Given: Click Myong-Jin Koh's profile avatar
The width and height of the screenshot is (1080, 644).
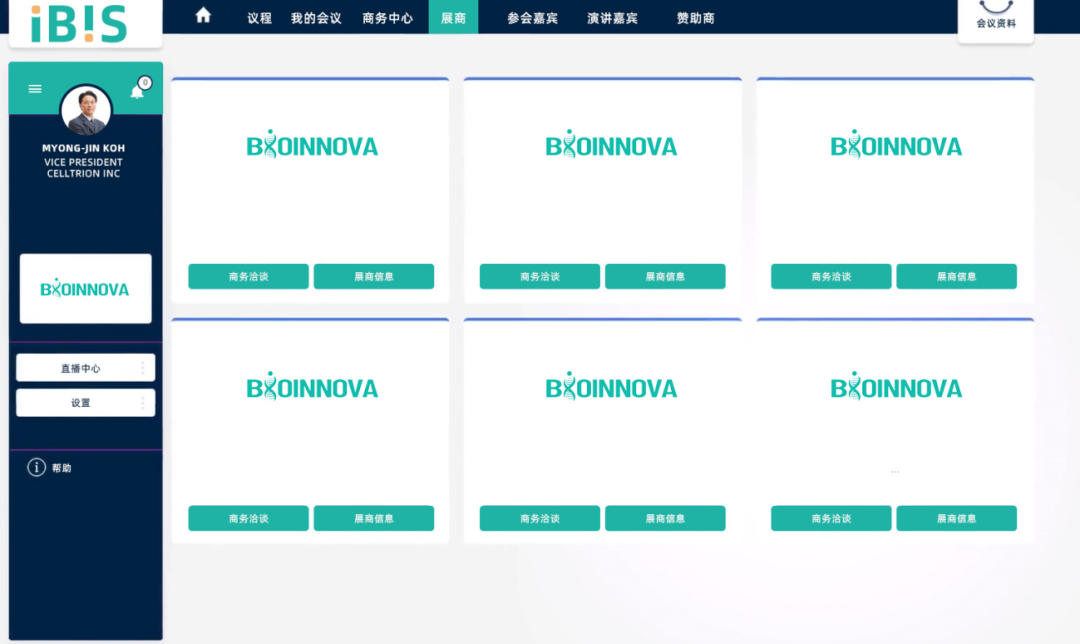Looking at the screenshot, I should tap(86, 110).
